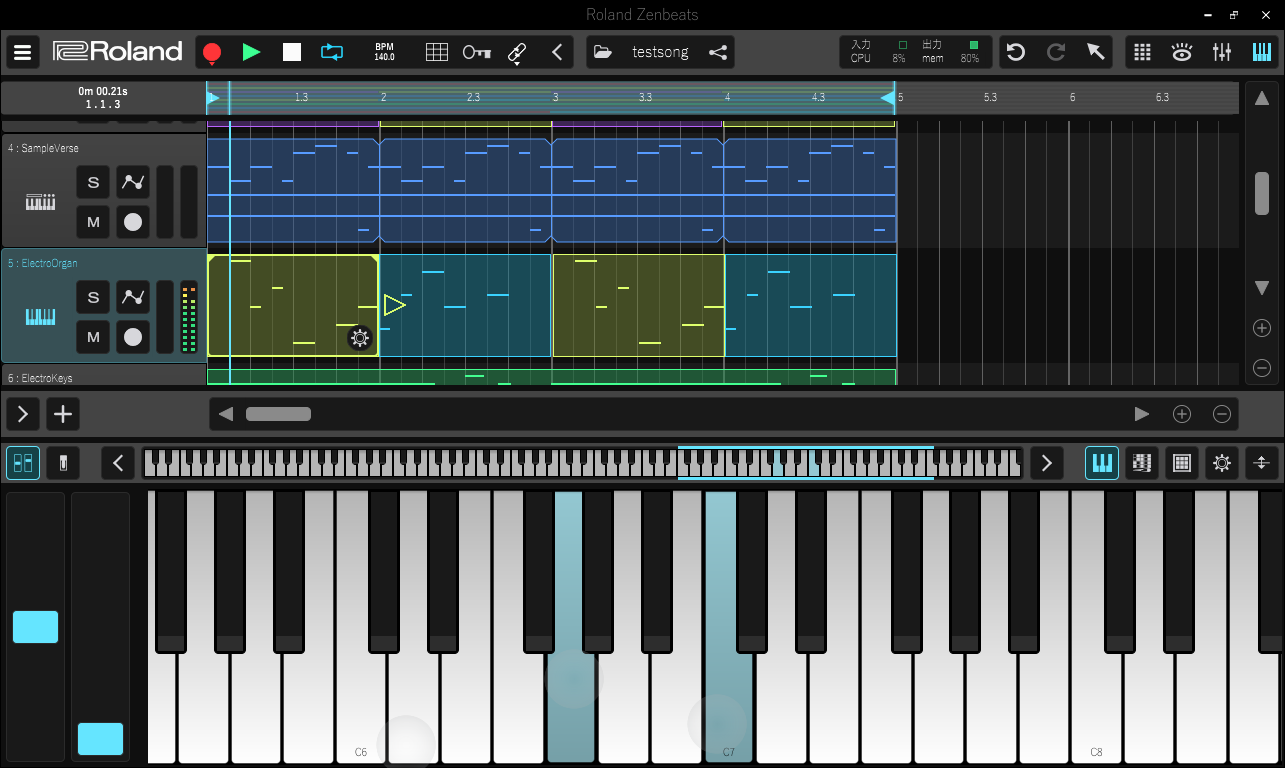Select the 6 : ElectroKeys track header
Viewport: 1285px width, 768px height.
(x=103, y=376)
